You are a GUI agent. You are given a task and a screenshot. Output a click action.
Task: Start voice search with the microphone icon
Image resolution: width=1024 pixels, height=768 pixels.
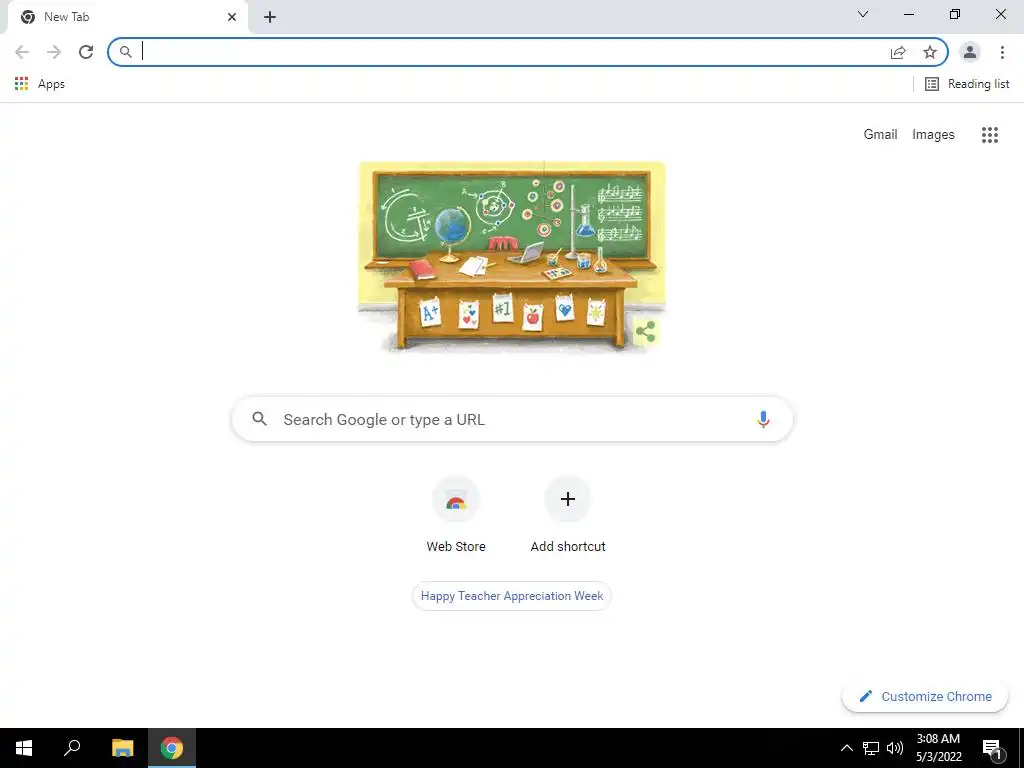point(763,419)
